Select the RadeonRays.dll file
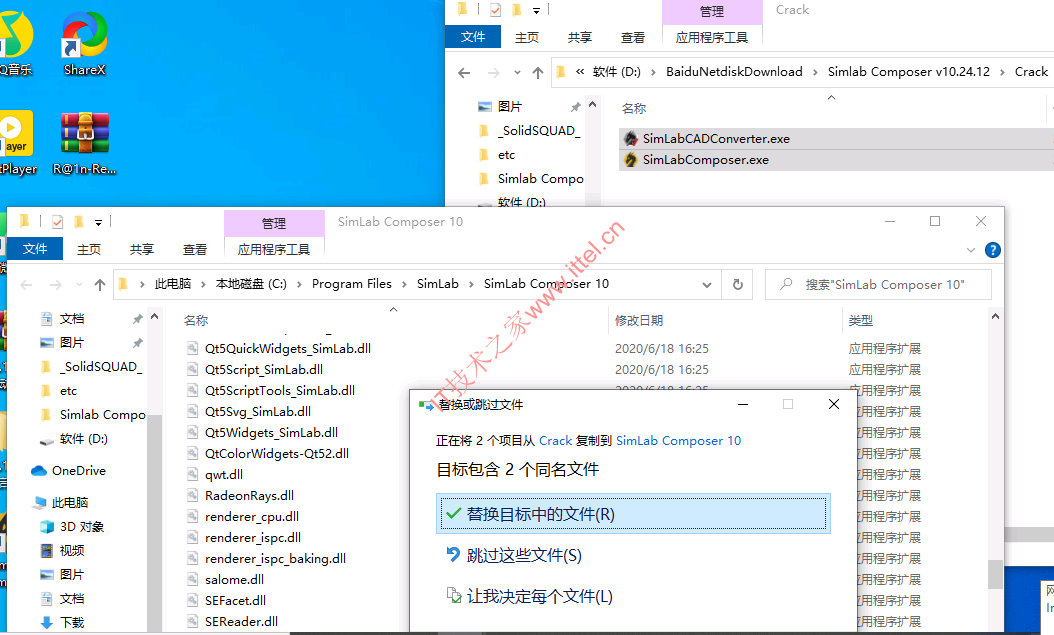Image resolution: width=1054 pixels, height=635 pixels. click(x=249, y=495)
